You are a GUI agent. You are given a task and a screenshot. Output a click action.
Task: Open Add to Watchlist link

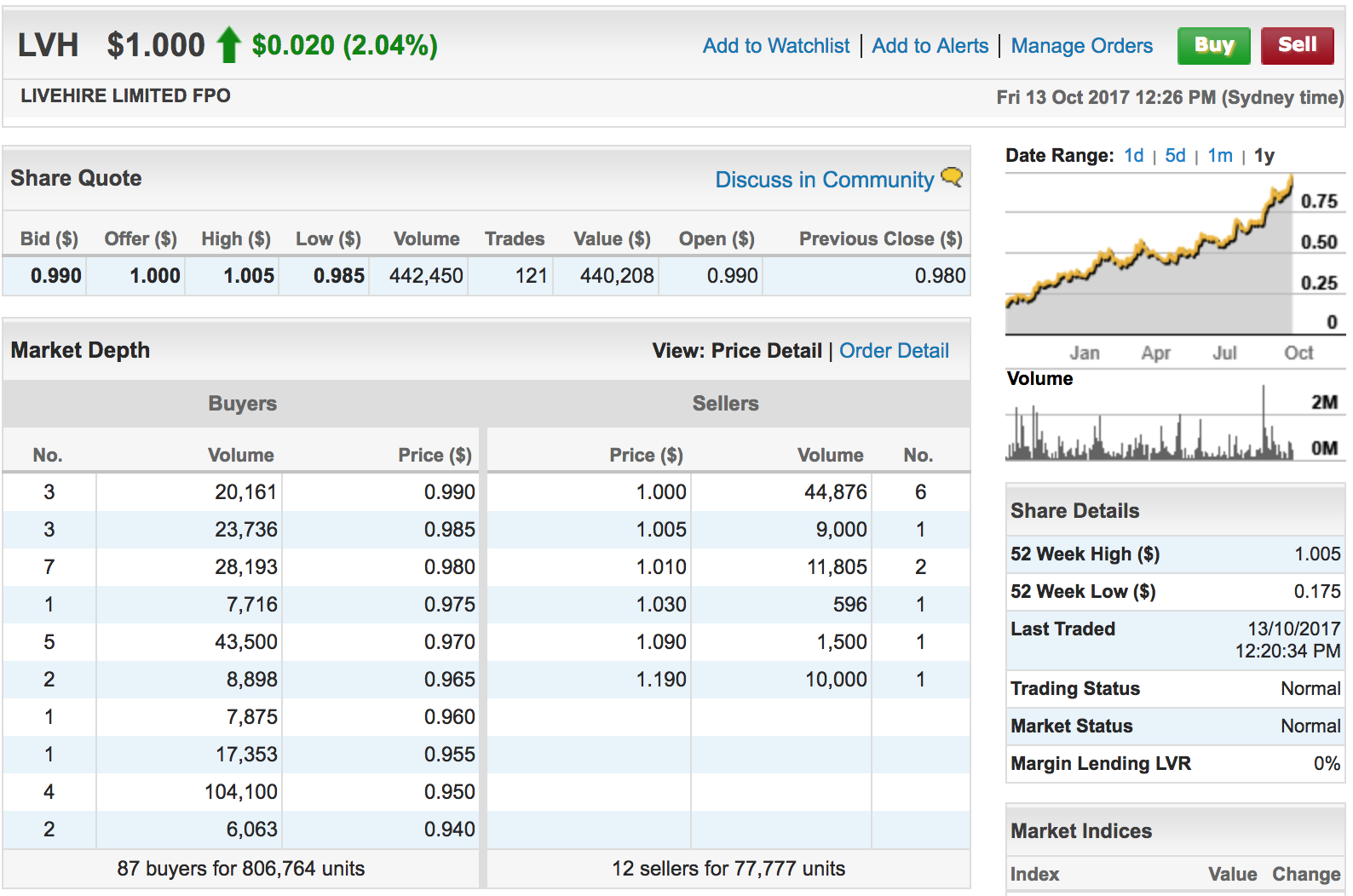point(776,46)
